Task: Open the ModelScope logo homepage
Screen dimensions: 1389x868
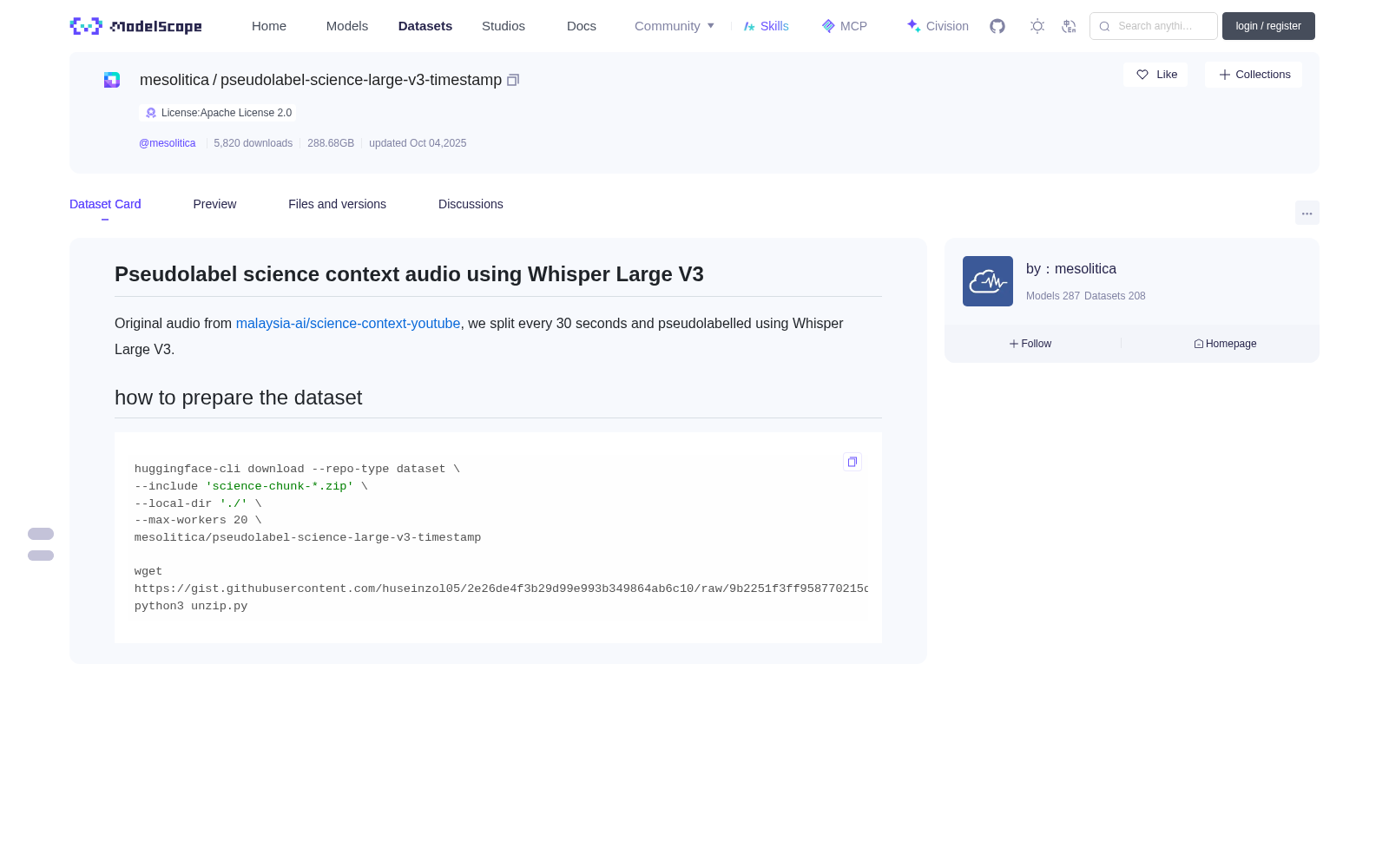Action: click(x=135, y=26)
